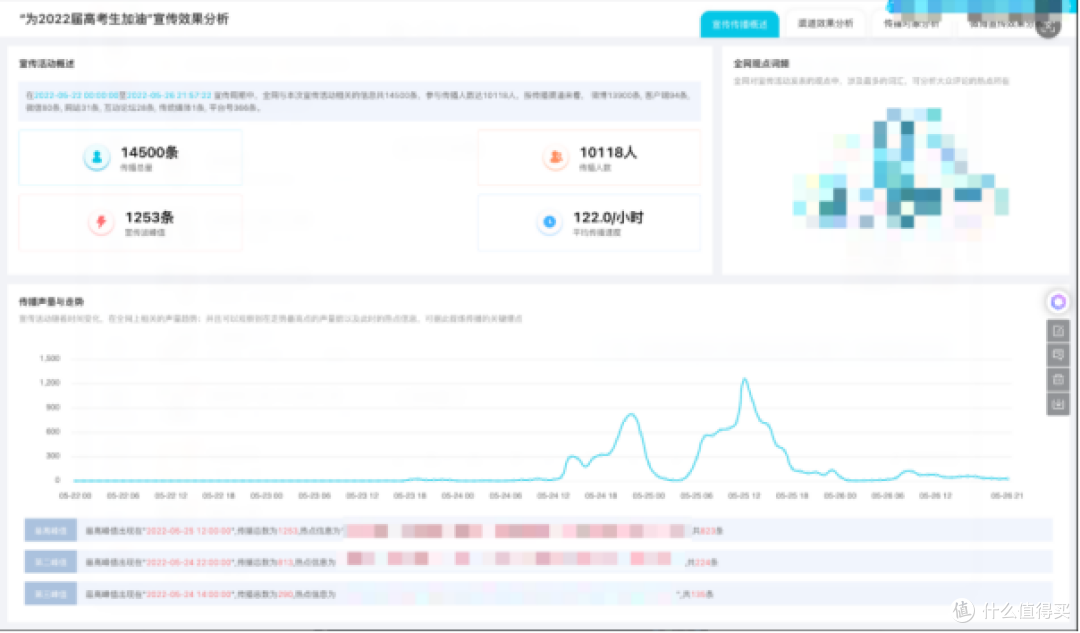Click the highest peak on trend line
The image size is (1080, 633).
point(745,379)
